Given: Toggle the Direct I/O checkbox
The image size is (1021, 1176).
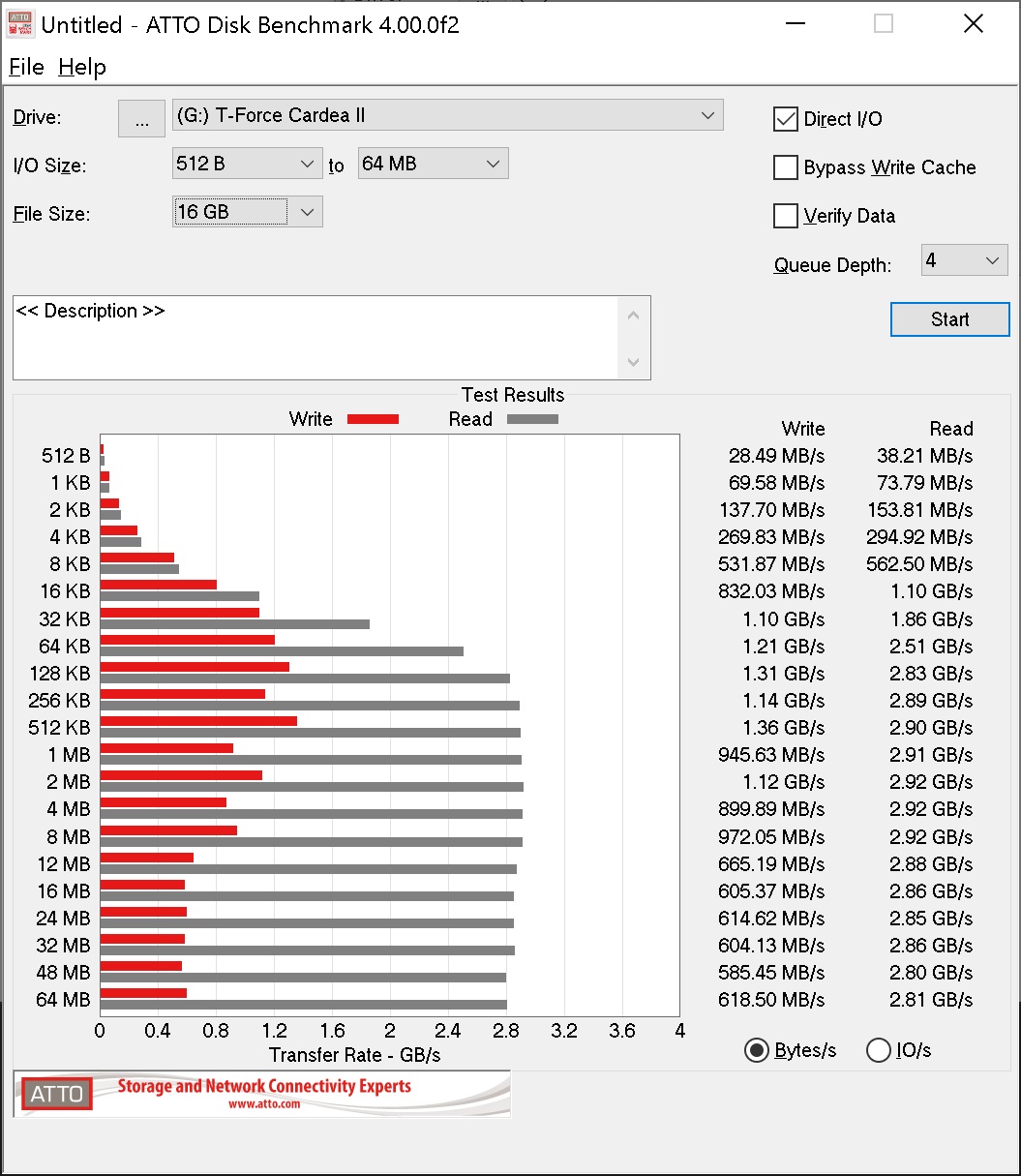Looking at the screenshot, I should [x=785, y=119].
